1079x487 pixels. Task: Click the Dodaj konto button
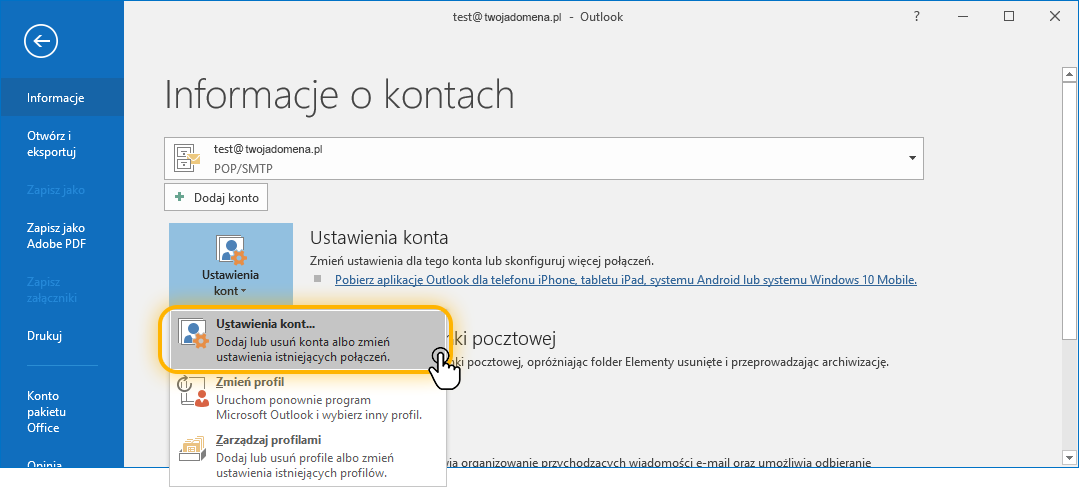pyautogui.click(x=216, y=197)
